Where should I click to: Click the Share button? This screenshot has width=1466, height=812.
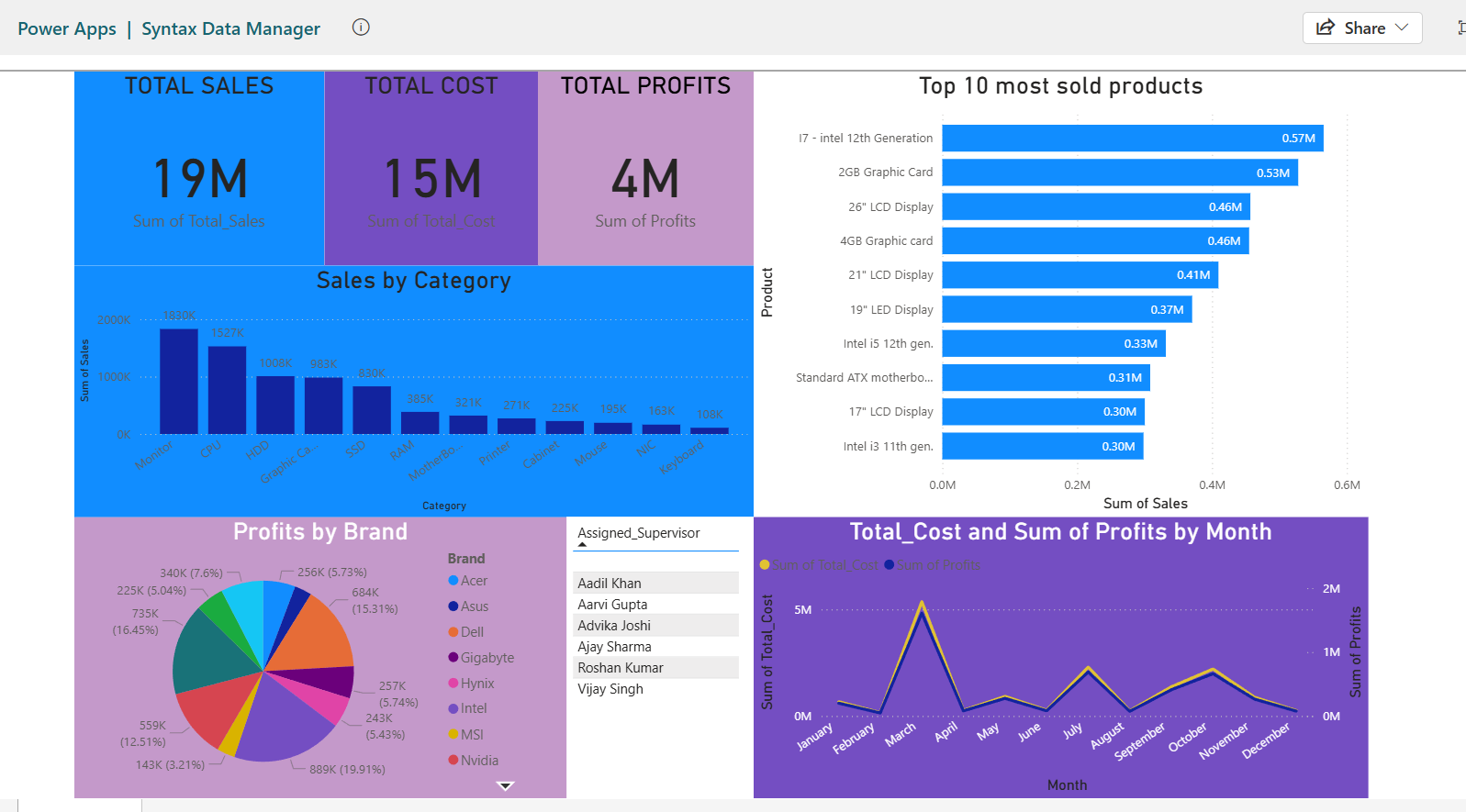click(1363, 28)
